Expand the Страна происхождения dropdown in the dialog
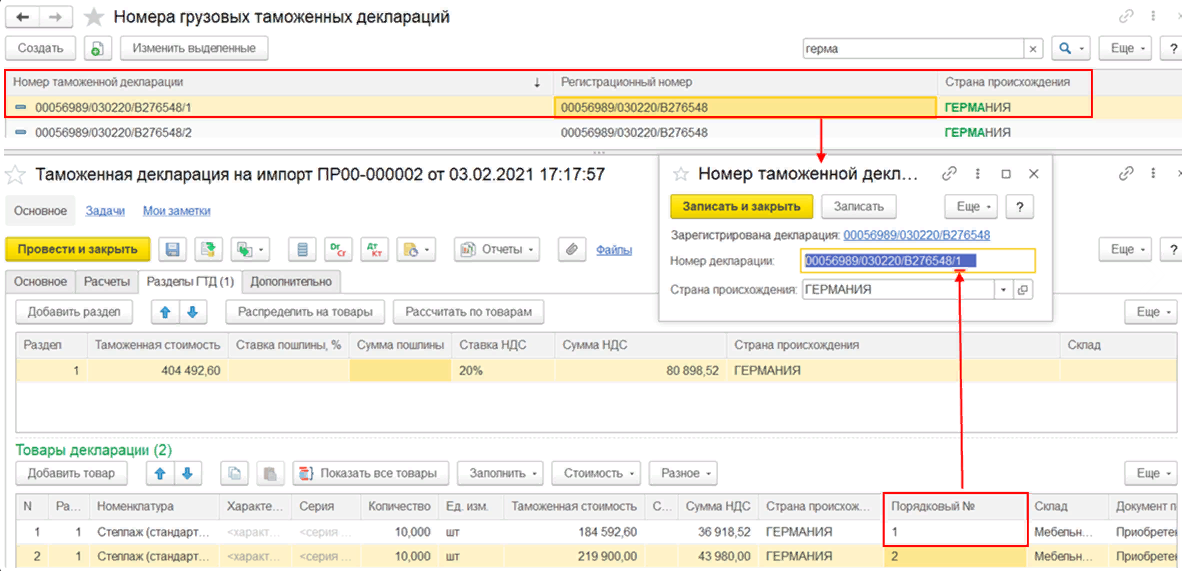 click(1003, 290)
